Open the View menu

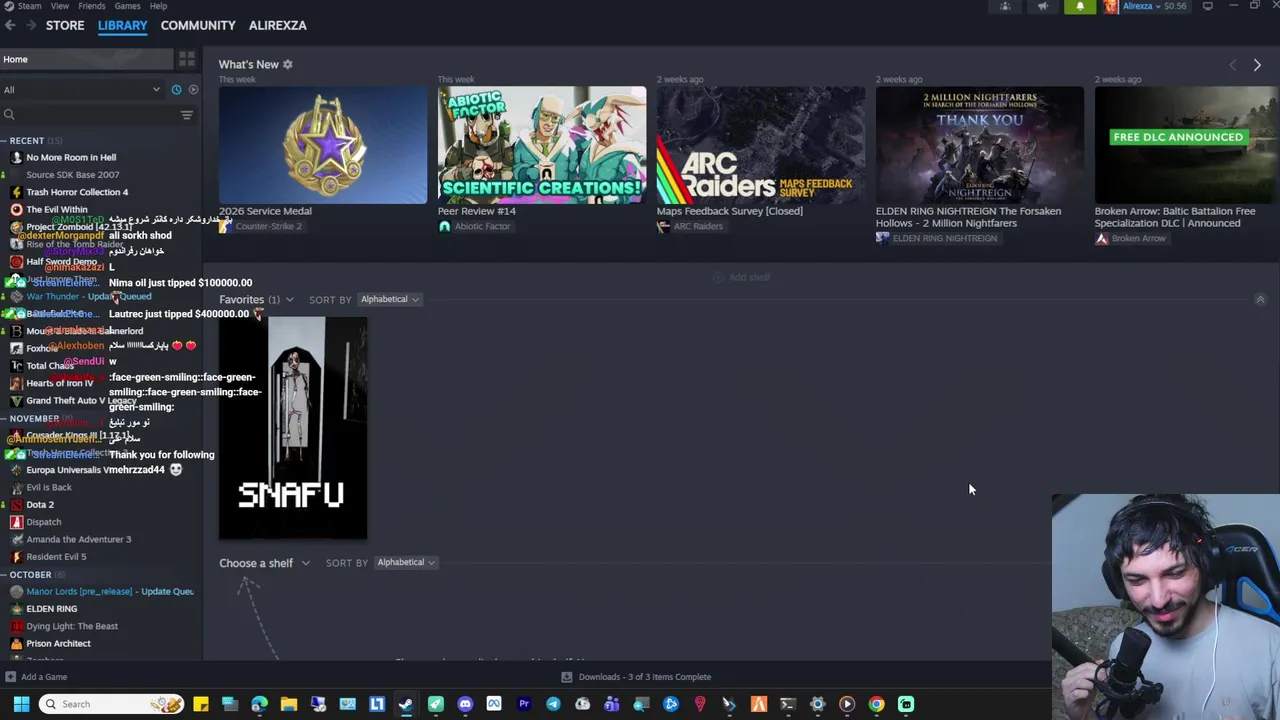coord(60,6)
